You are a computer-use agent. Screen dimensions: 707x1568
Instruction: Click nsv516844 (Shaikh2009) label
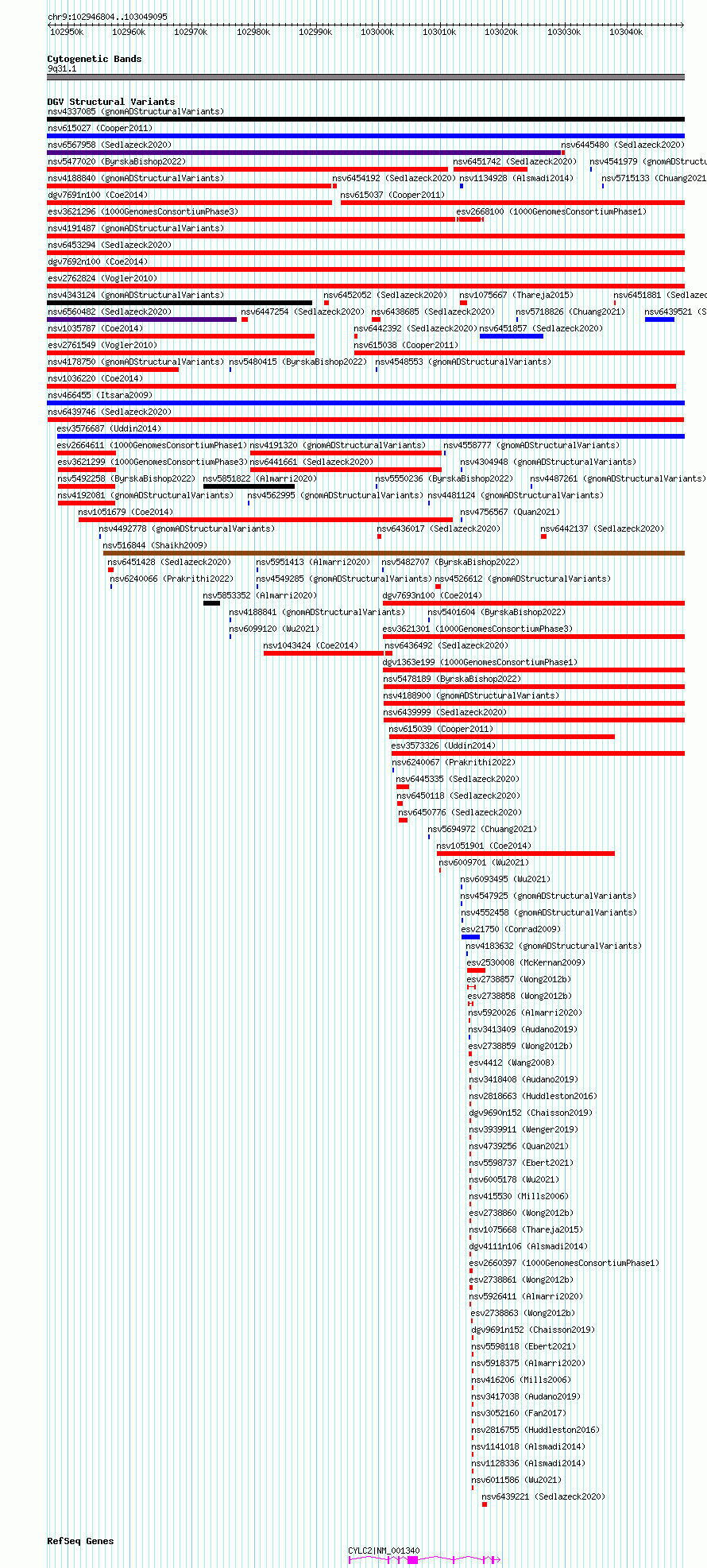(x=155, y=545)
